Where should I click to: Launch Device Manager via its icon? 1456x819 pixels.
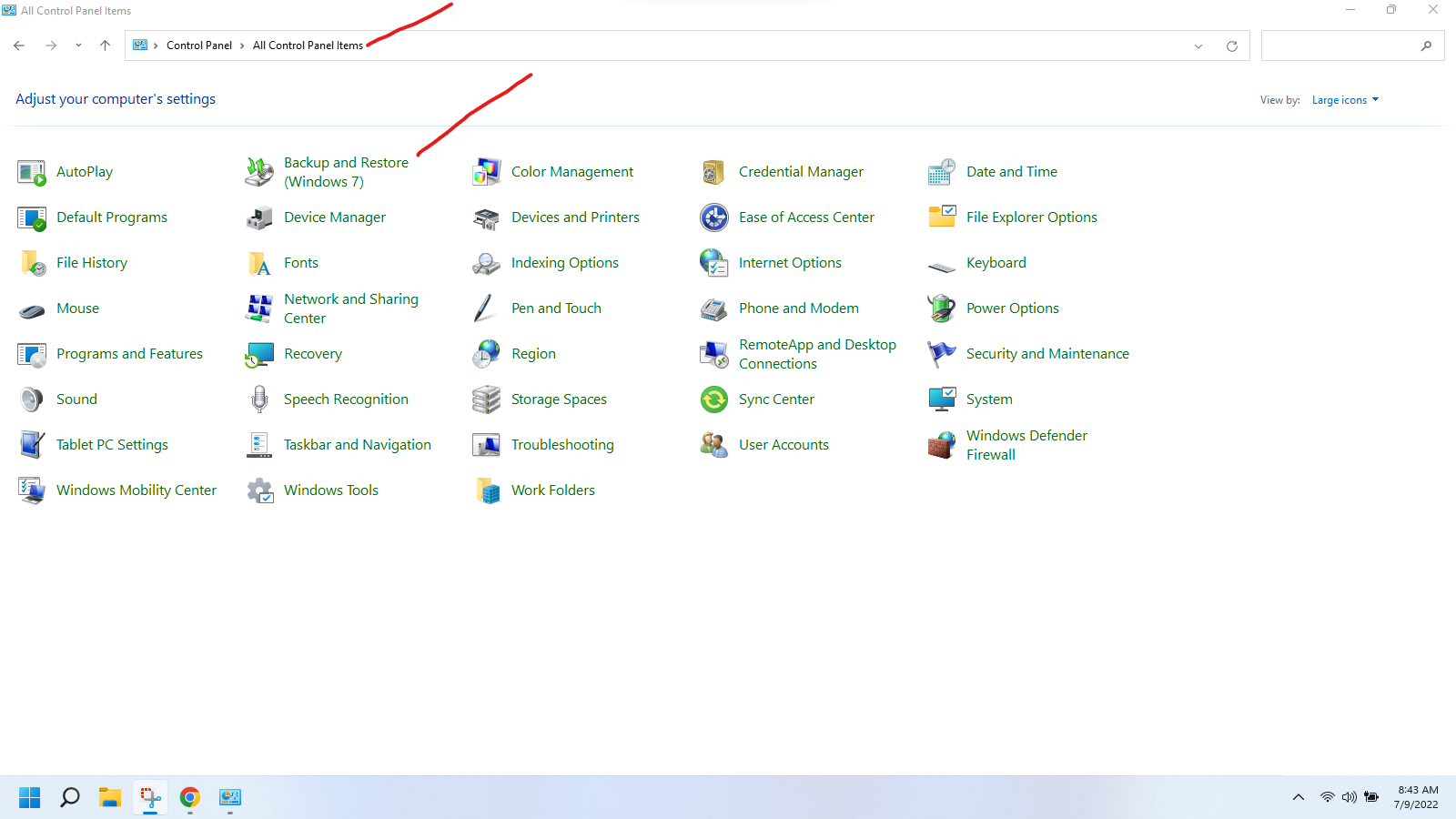point(259,217)
